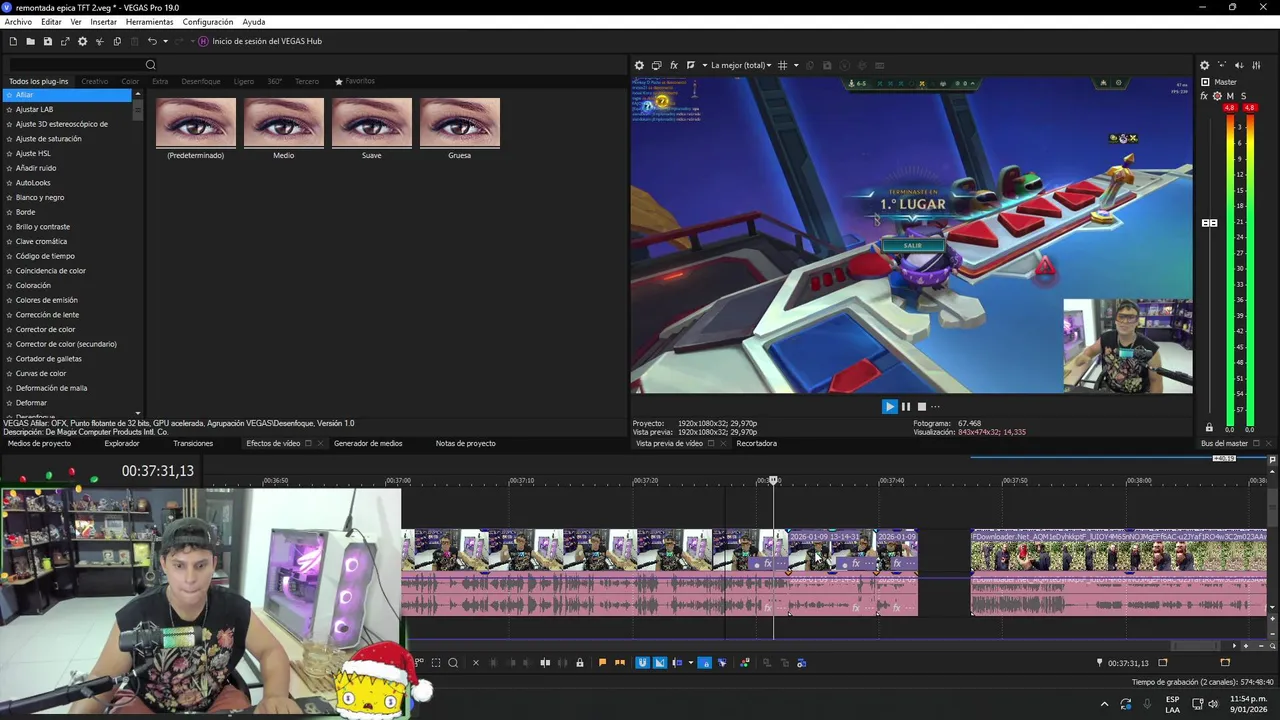The width and height of the screenshot is (1280, 720).
Task: Open the Explorador tab
Action: coord(122,443)
